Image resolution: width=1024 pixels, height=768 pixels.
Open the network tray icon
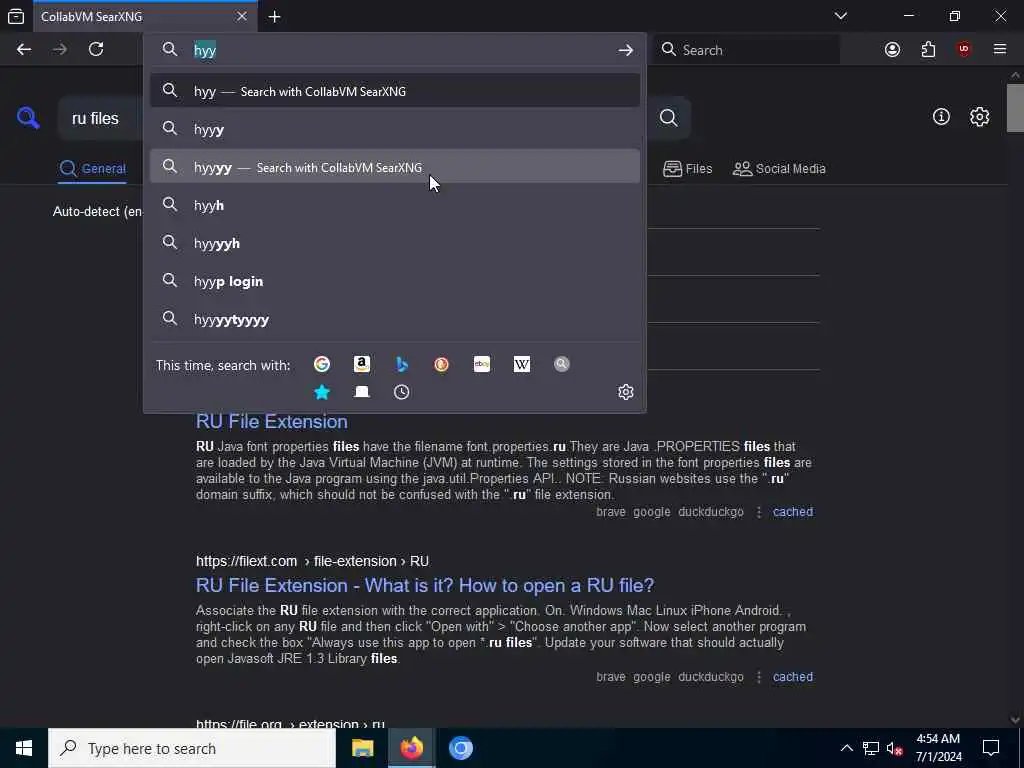tap(871, 748)
